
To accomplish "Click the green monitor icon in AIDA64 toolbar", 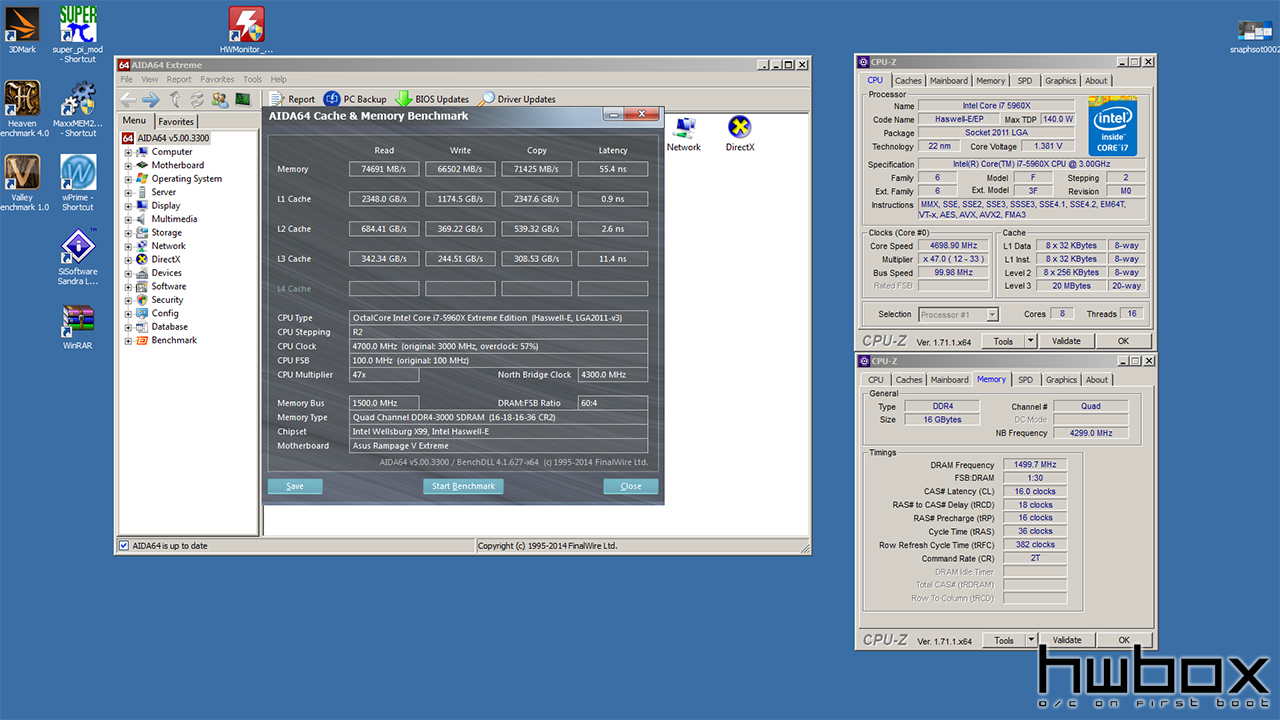I will coord(242,99).
